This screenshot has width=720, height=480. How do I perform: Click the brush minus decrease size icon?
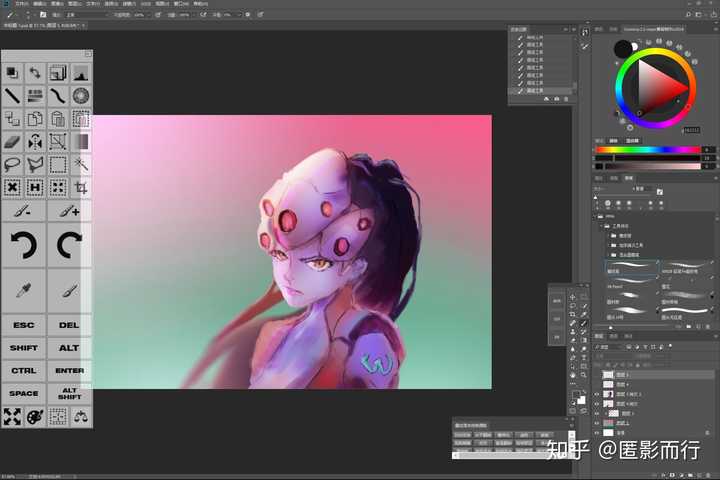(23, 211)
